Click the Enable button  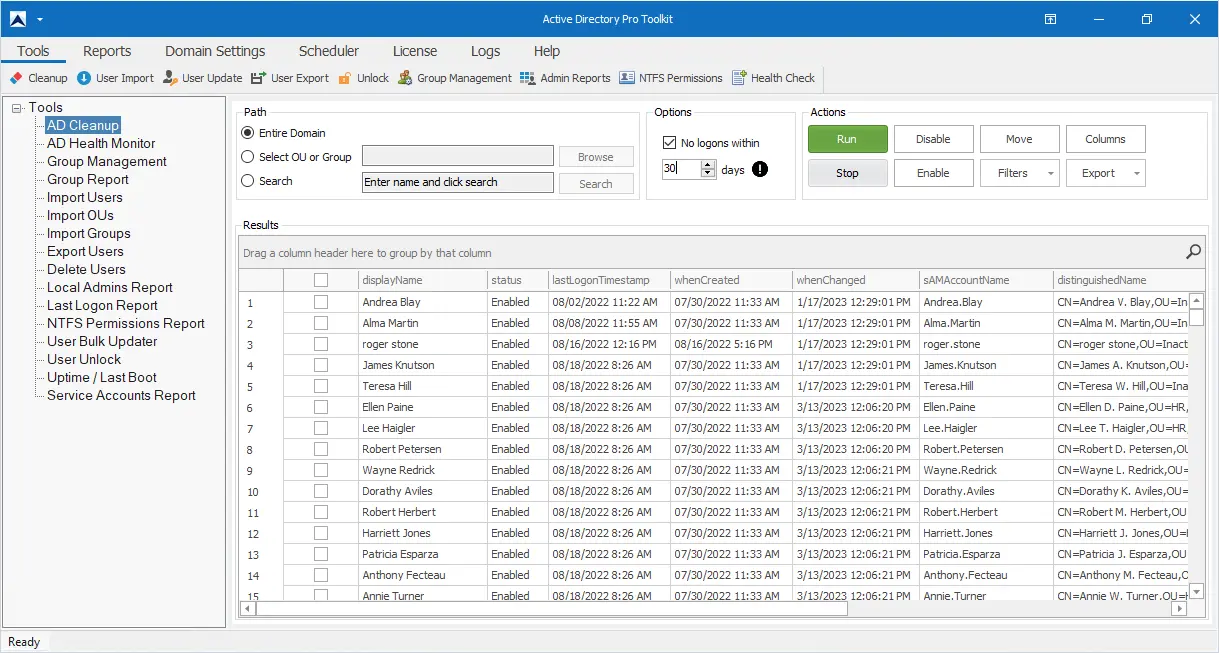933,173
